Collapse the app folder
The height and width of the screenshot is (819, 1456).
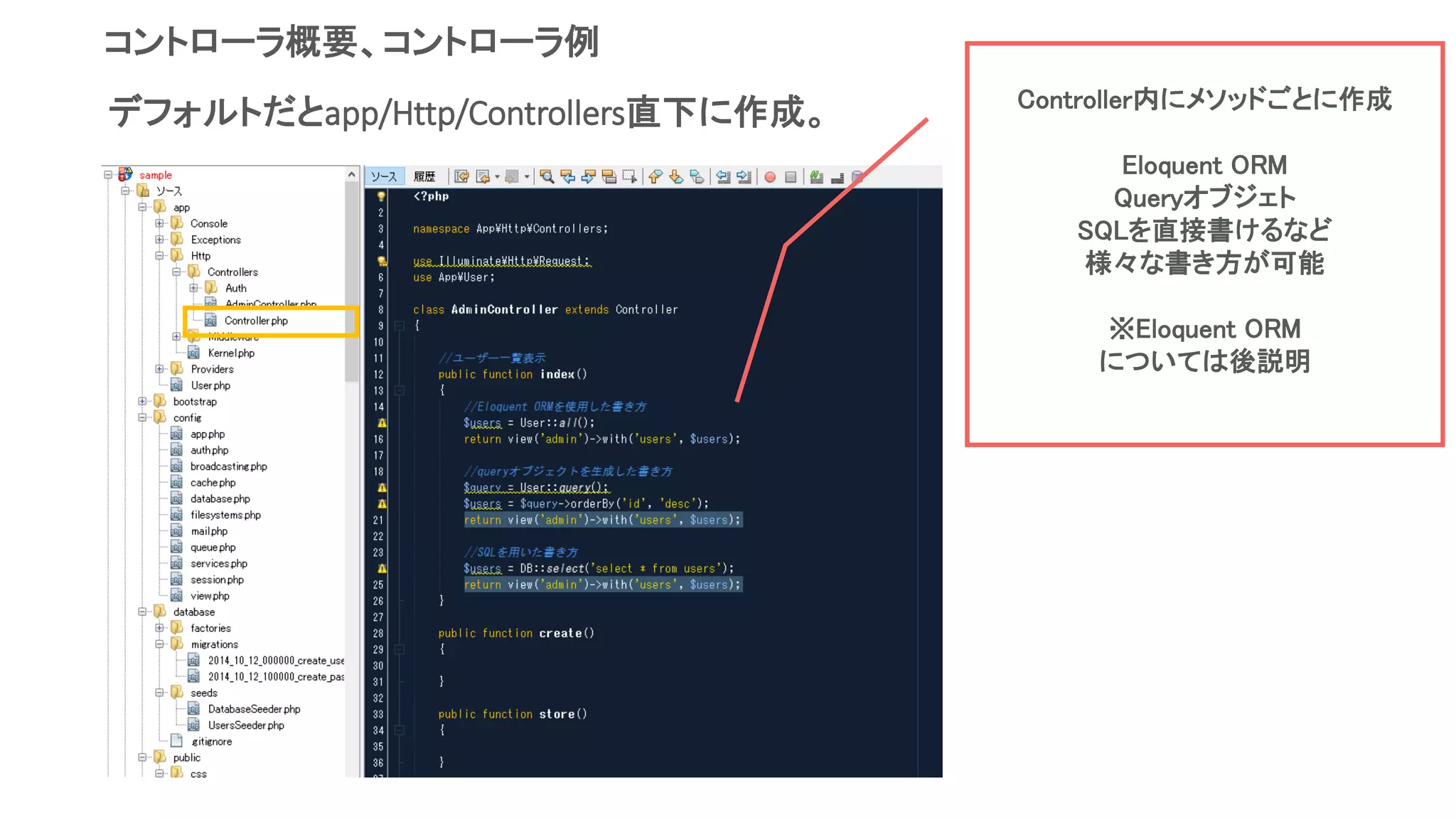click(x=142, y=207)
